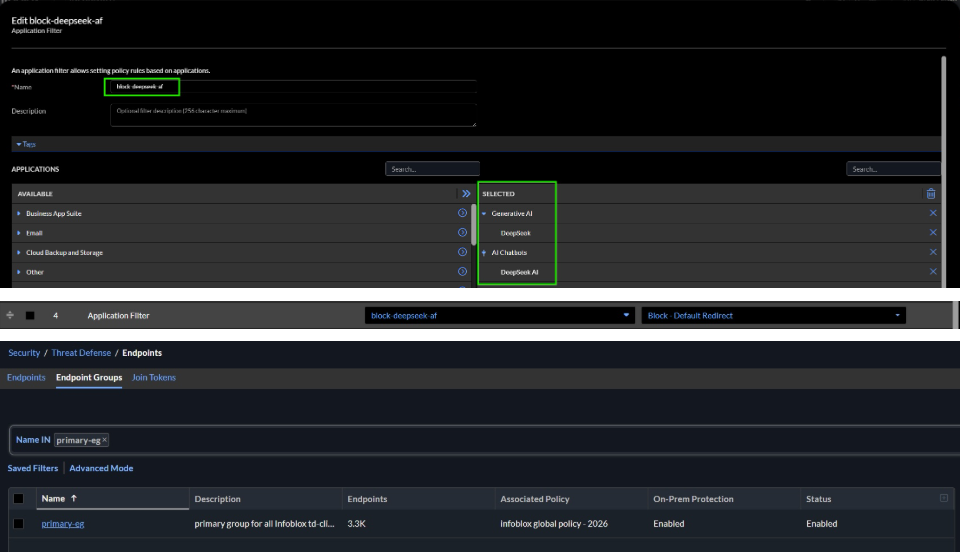Viewport: 960px width, 552px height.
Task: Remove primary-eg filter chip
Action: point(105,439)
